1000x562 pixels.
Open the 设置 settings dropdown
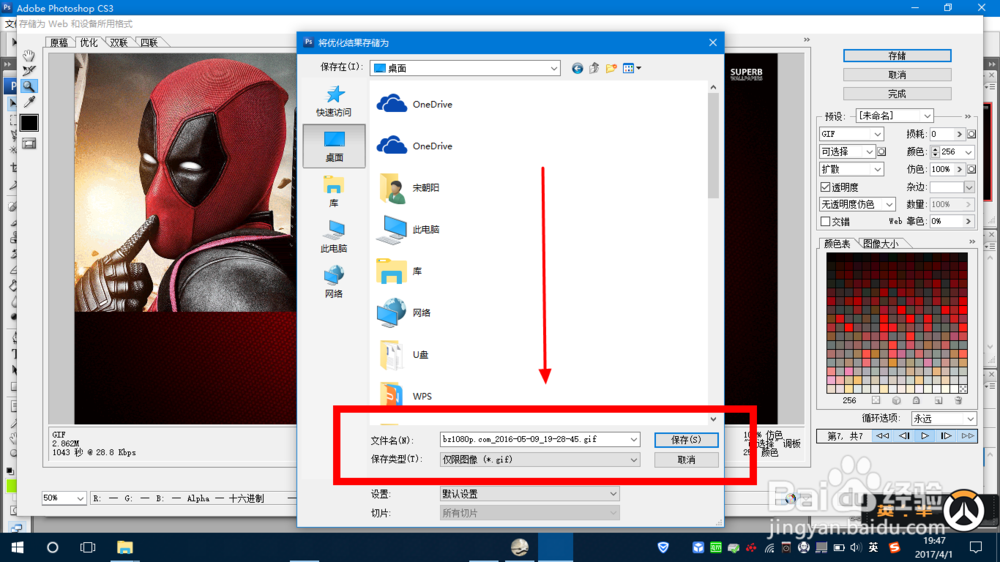coord(529,494)
